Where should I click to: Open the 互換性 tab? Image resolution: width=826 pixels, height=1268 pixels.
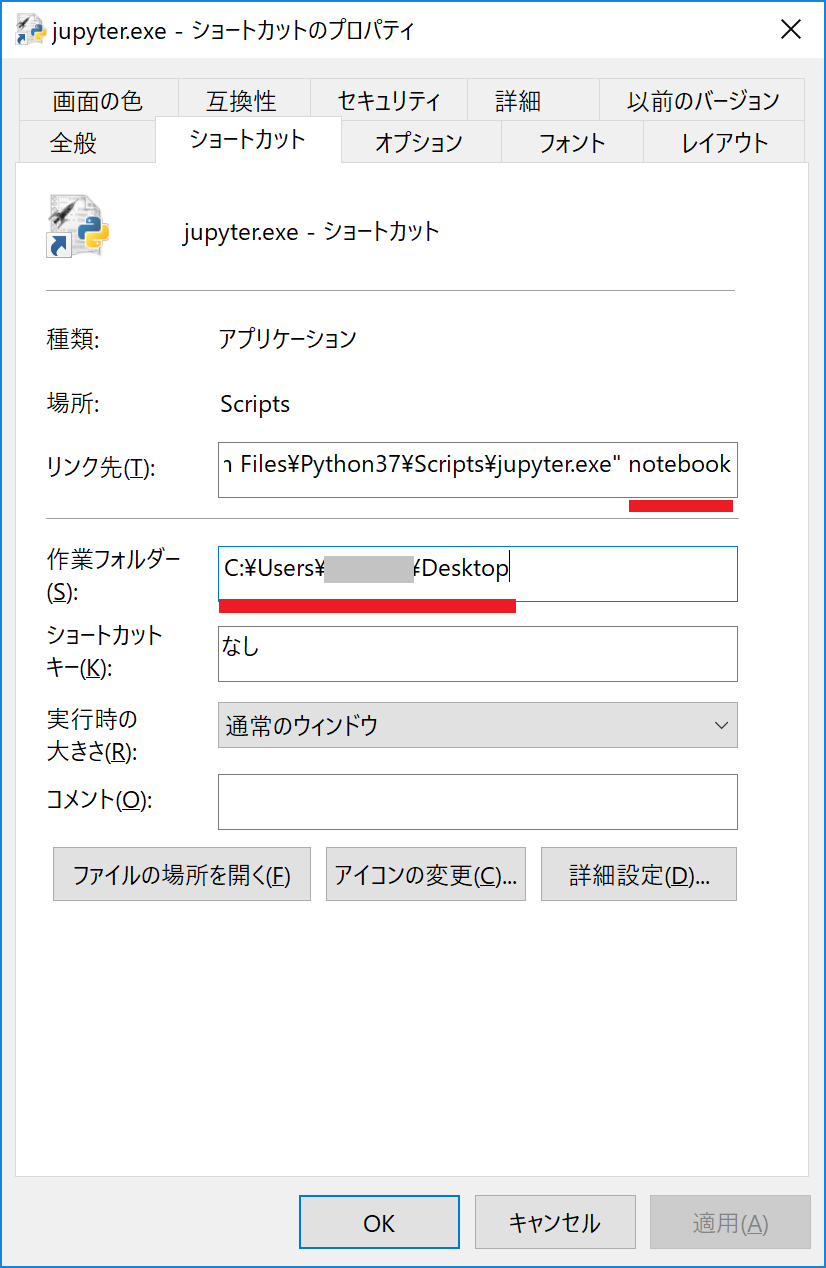(242, 101)
